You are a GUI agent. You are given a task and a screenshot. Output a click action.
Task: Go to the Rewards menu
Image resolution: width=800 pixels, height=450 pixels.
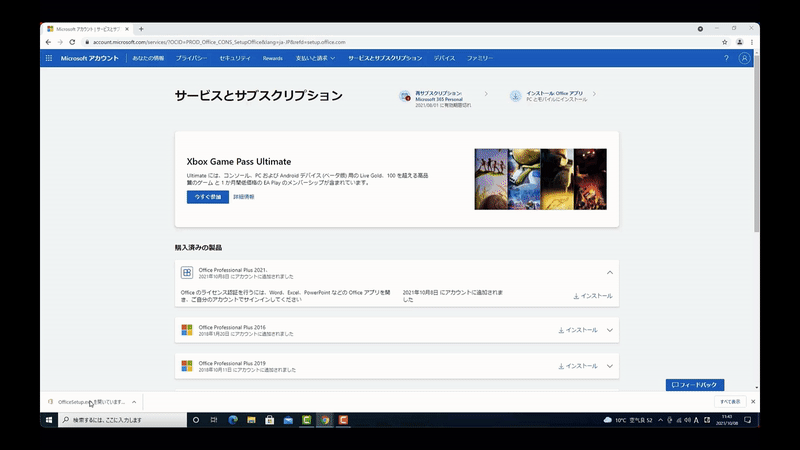(x=272, y=58)
